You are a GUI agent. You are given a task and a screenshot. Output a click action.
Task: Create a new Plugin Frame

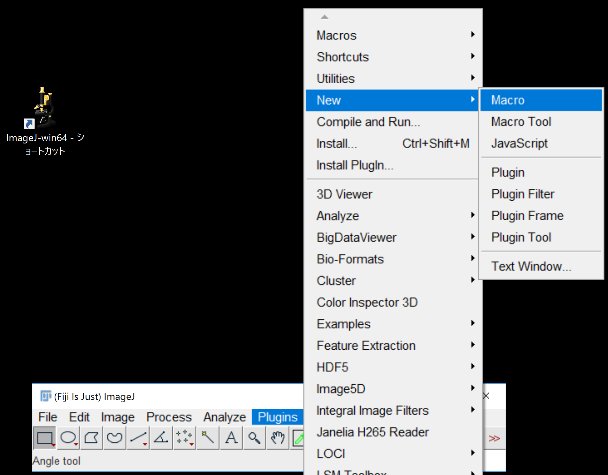click(541, 216)
